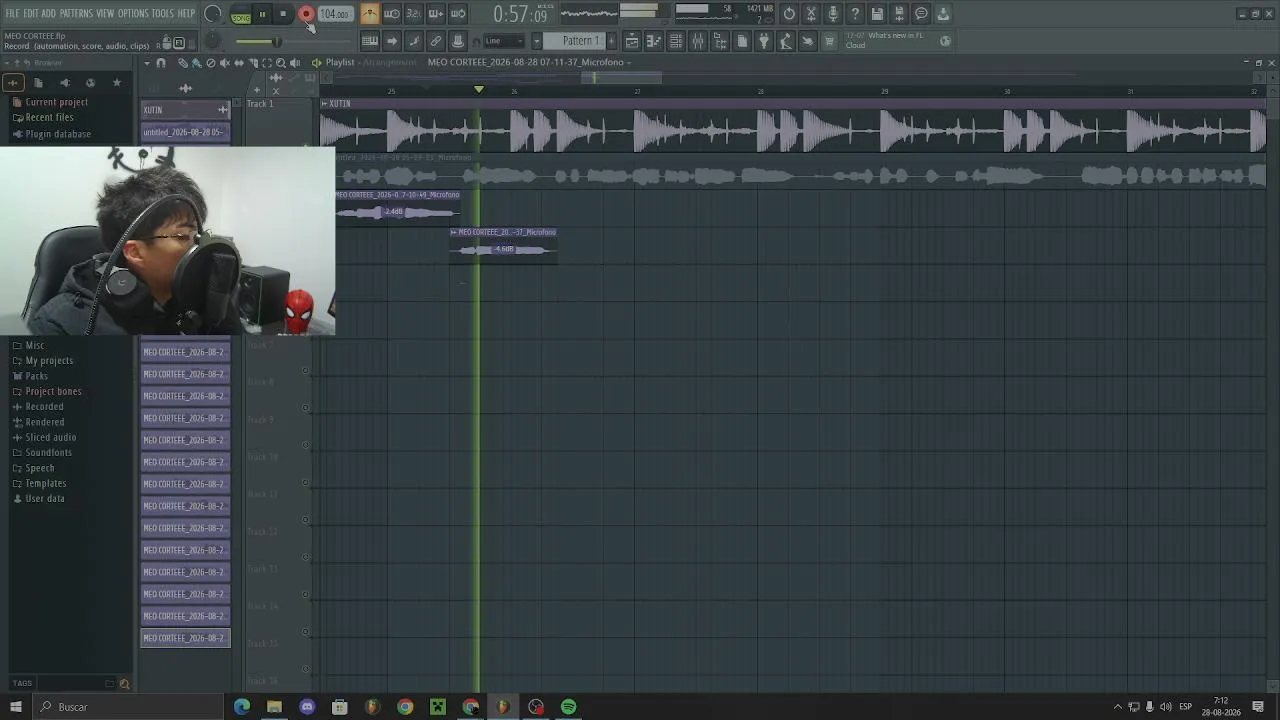
Task: Toggle the metronome icon
Action: 370,14
